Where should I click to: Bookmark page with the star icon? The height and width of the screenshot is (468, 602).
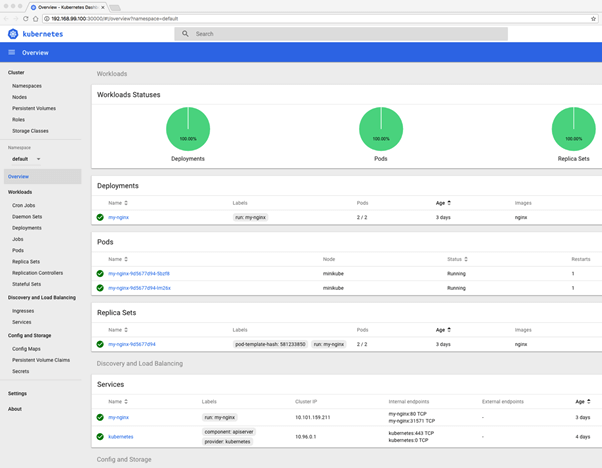[593, 18]
